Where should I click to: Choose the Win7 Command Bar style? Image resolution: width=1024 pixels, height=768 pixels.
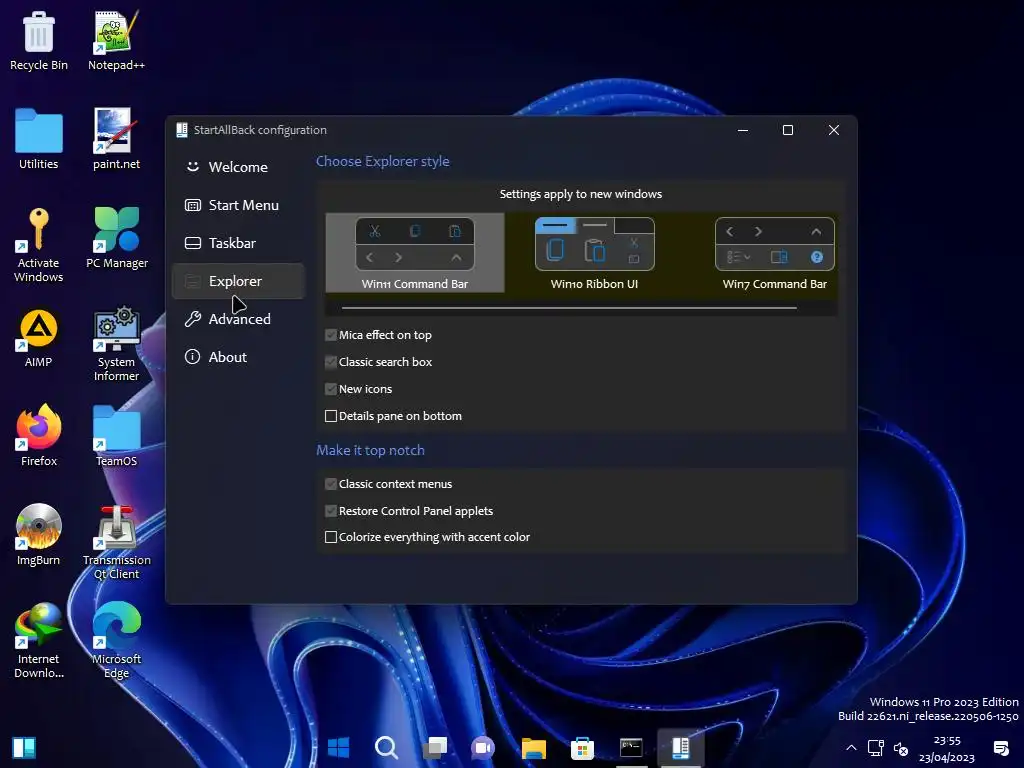(x=775, y=253)
